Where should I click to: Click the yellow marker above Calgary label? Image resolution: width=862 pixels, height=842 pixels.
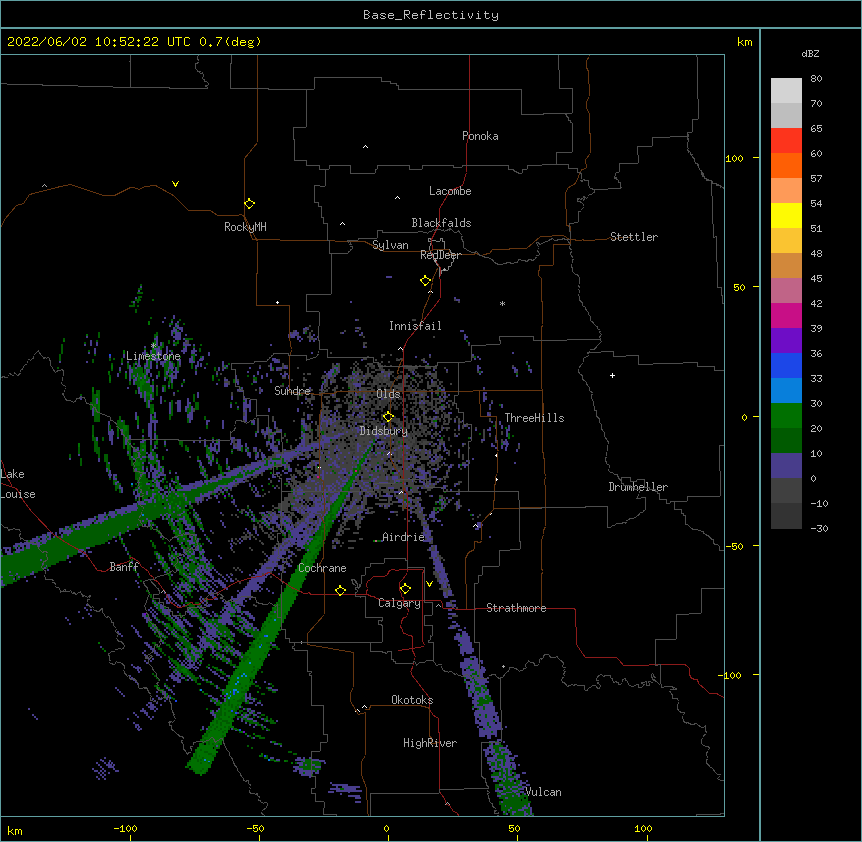[405, 589]
